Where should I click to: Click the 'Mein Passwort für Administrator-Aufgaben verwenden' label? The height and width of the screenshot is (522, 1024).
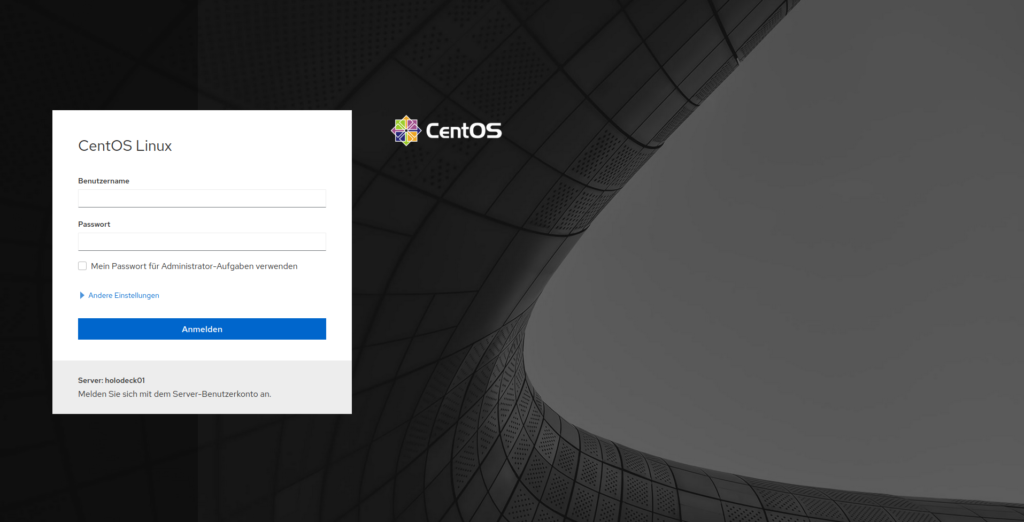click(x=194, y=267)
